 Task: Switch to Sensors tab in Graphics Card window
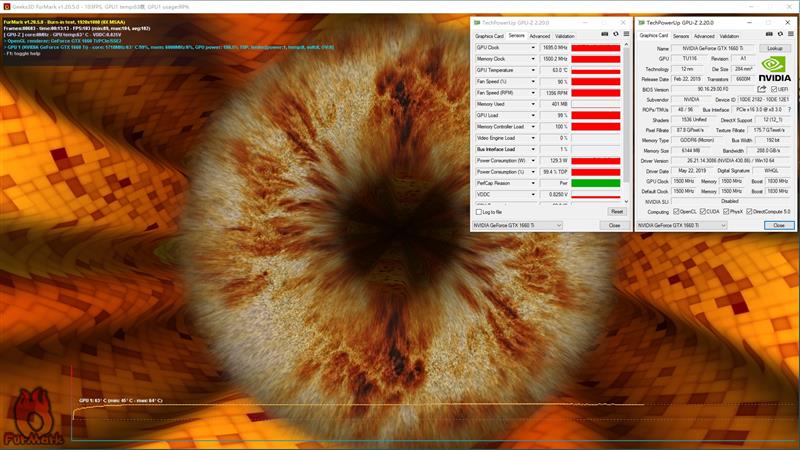click(681, 36)
